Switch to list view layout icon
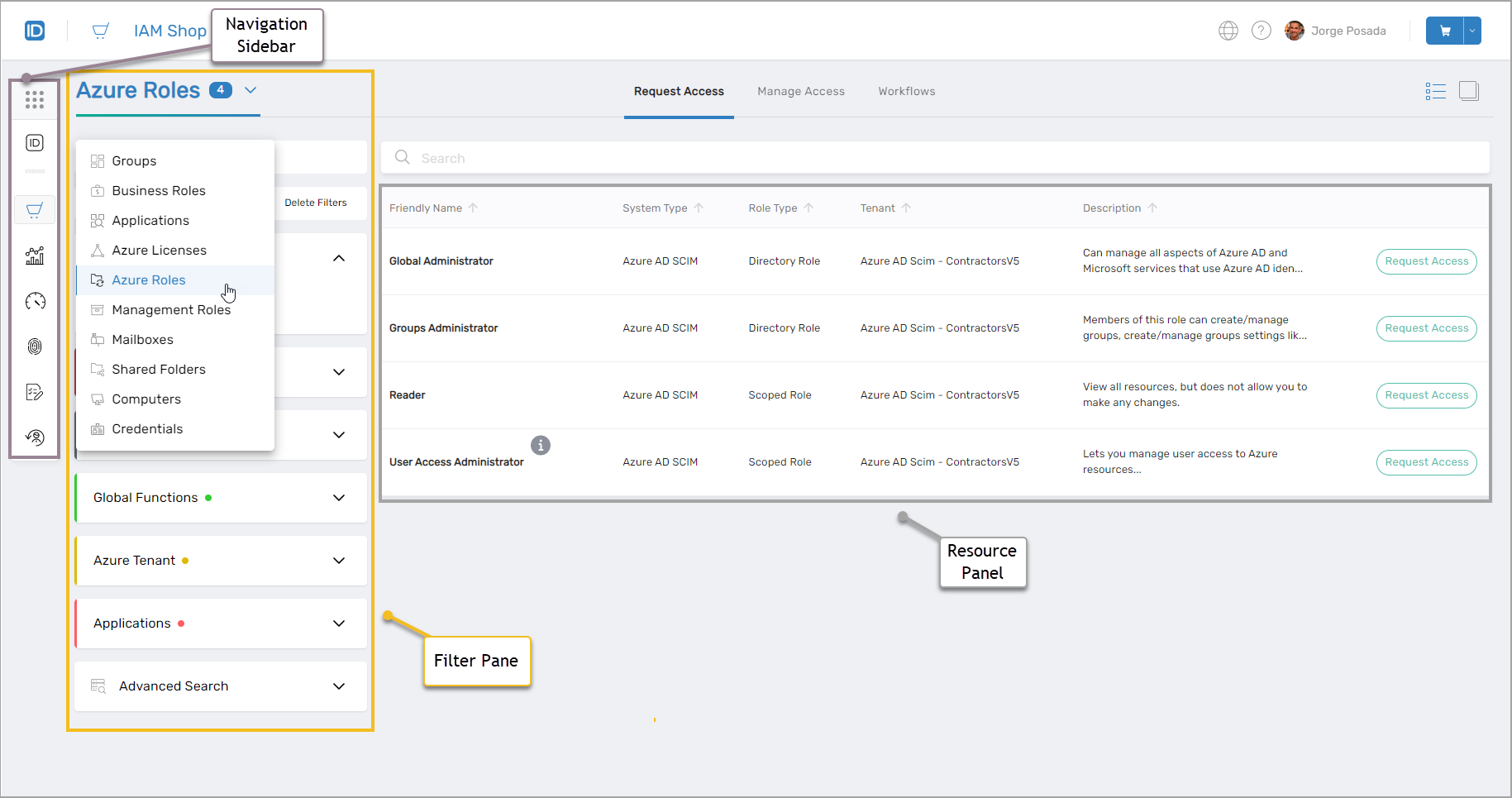This screenshot has height=798, width=1512. 1435,91
